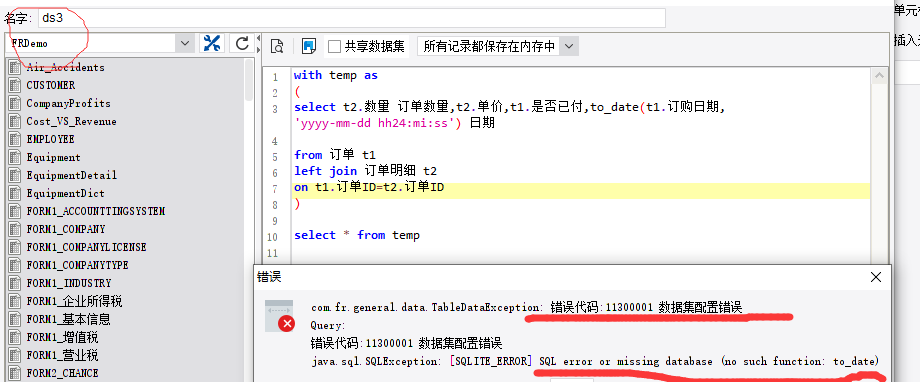Click the highlighted 'on t1.订单ID=t2.订单ID' line

click(368, 188)
